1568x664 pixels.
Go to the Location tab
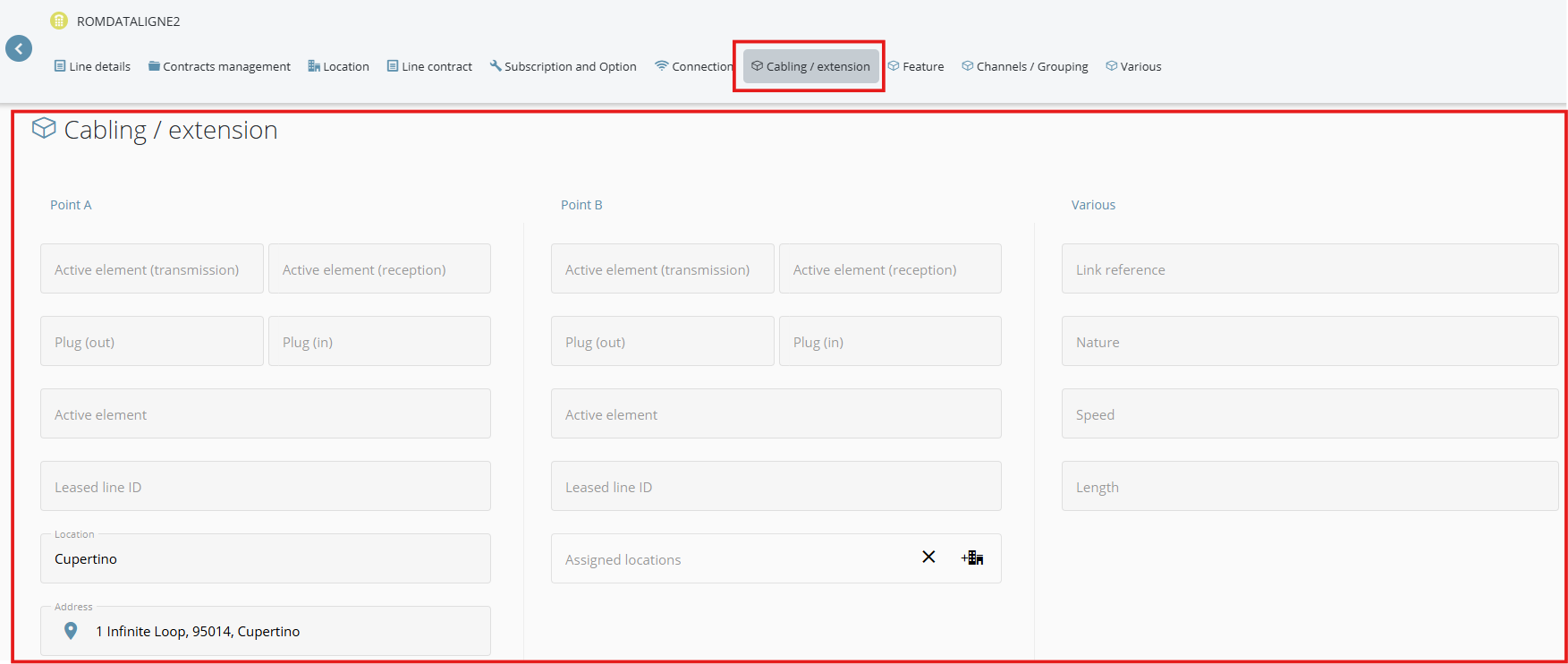pyautogui.click(x=338, y=66)
